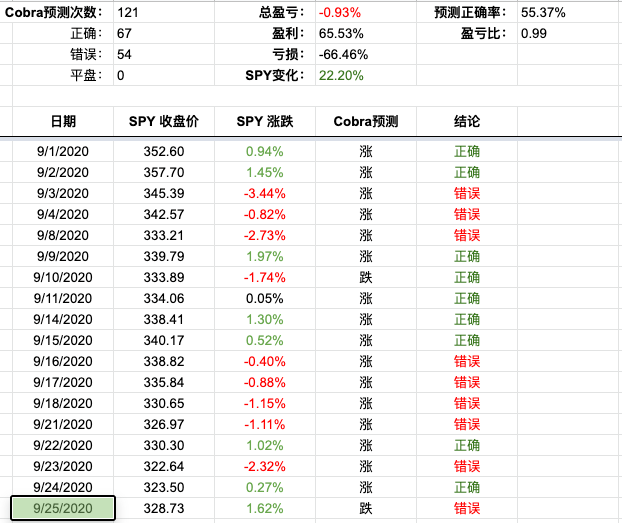Click the date cell 9/1/2020
The height and width of the screenshot is (523, 622).
tap(63, 152)
